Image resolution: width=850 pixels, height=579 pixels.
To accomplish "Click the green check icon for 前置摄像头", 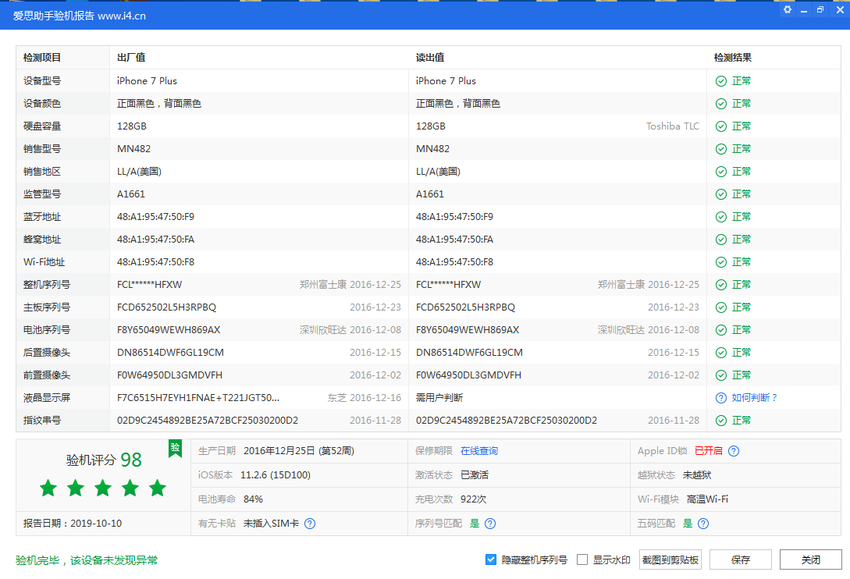I will 721,375.
